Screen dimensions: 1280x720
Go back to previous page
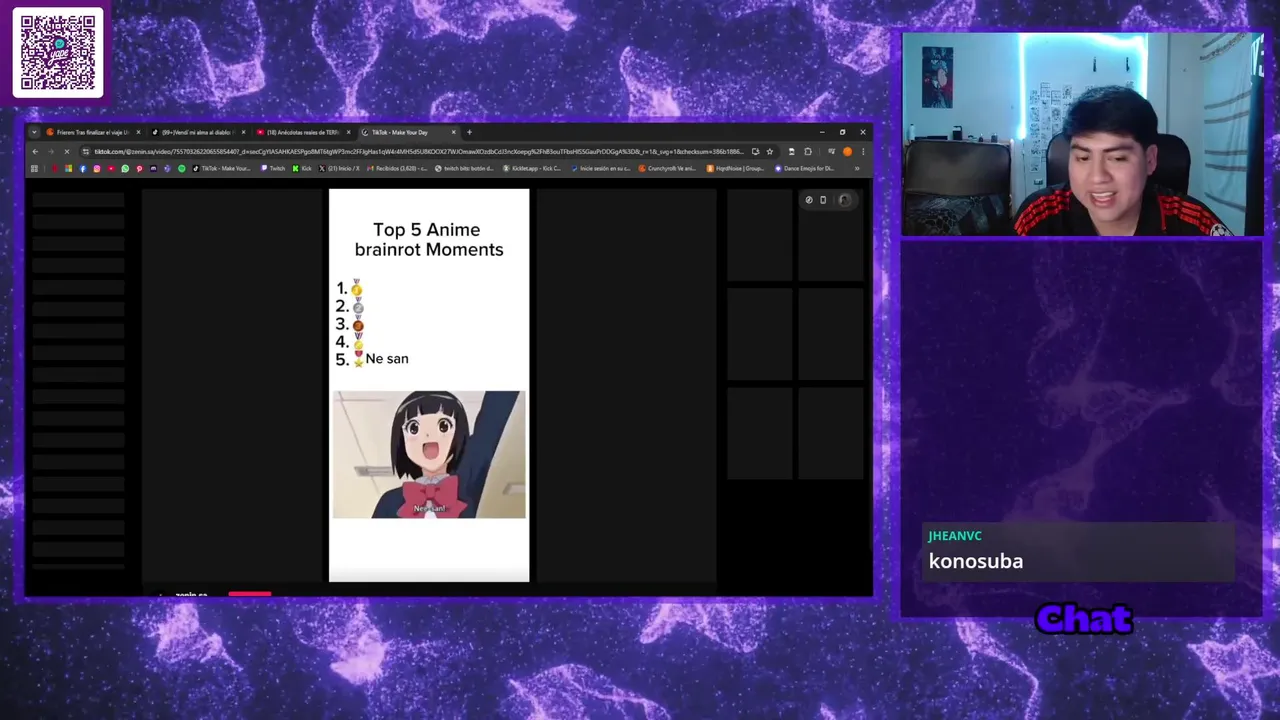(35, 152)
